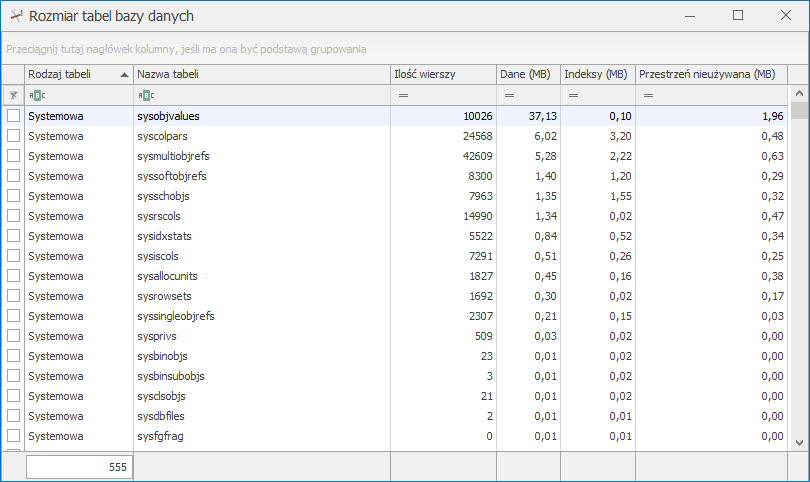Open text filter operator for Rodzaj tabeli
The image size is (810, 482).
click(37, 95)
